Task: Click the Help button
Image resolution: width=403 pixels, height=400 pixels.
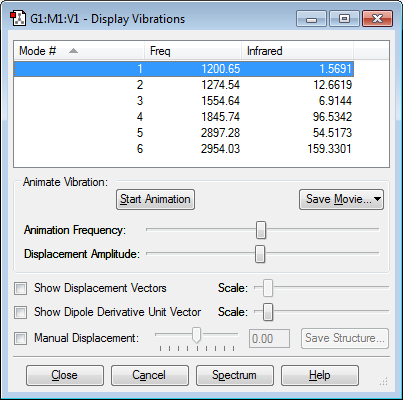Action: [320, 375]
